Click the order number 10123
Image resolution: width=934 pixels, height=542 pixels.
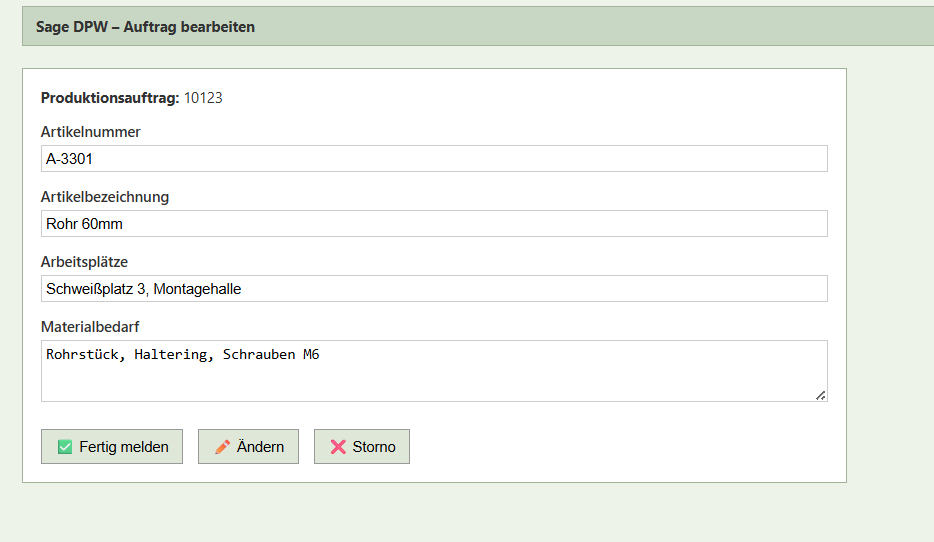[x=203, y=98]
